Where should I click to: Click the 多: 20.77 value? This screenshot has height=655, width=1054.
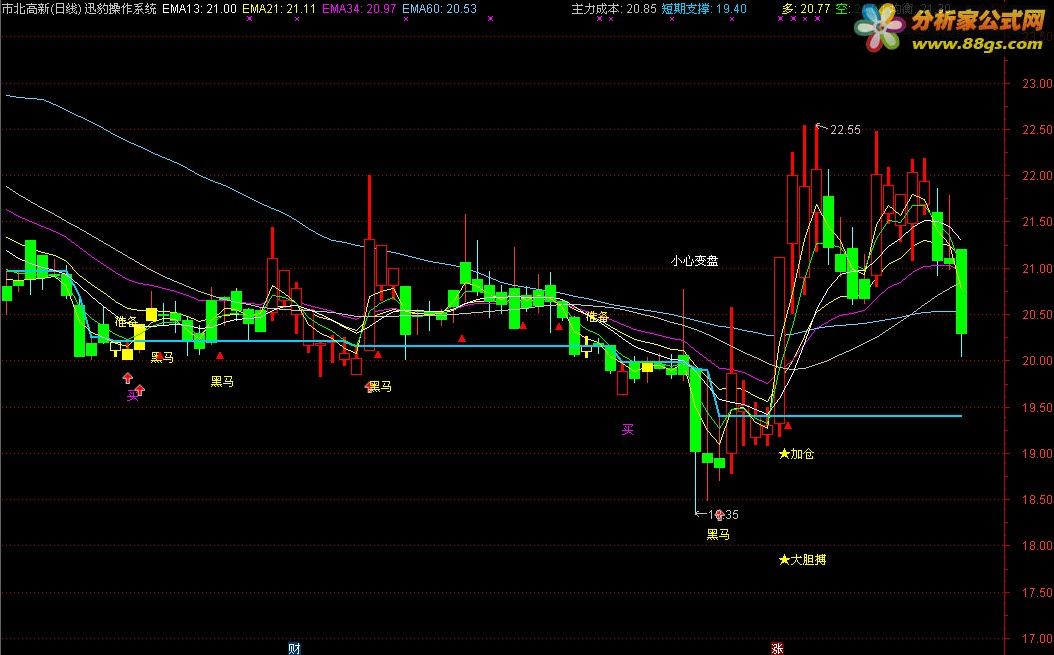pyautogui.click(x=806, y=9)
